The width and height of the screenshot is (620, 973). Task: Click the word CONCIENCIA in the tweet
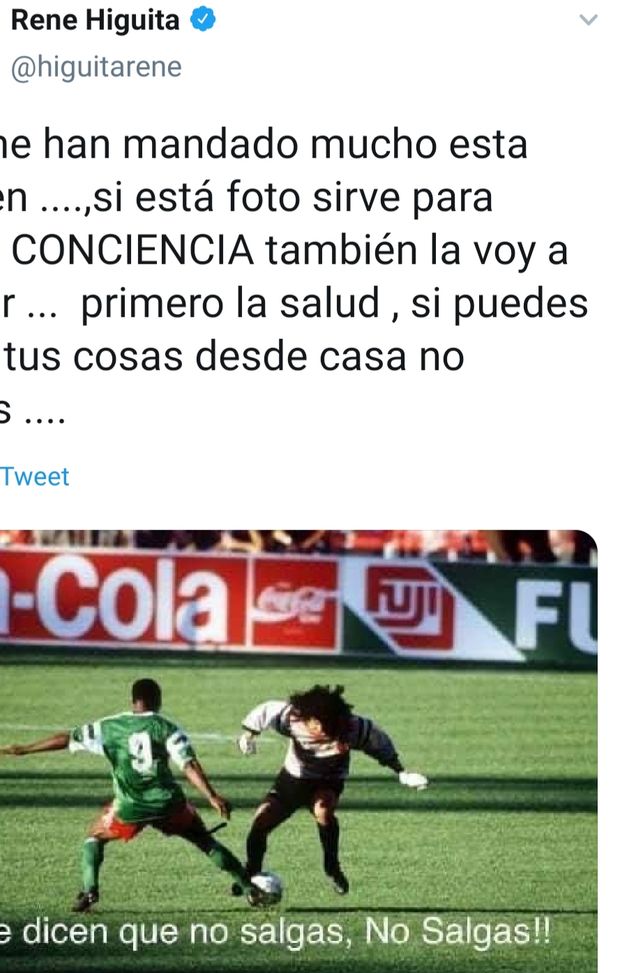point(133,251)
